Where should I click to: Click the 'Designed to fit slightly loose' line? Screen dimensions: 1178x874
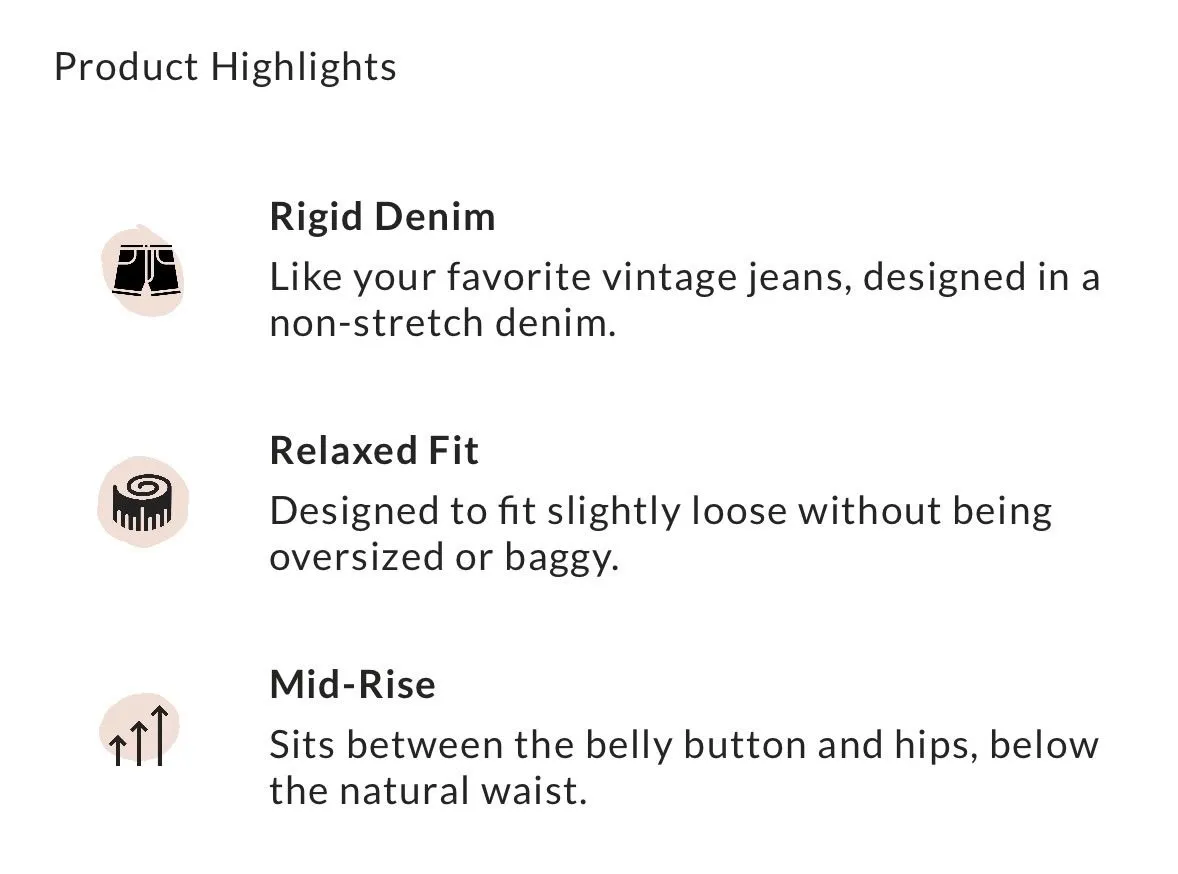click(x=660, y=512)
